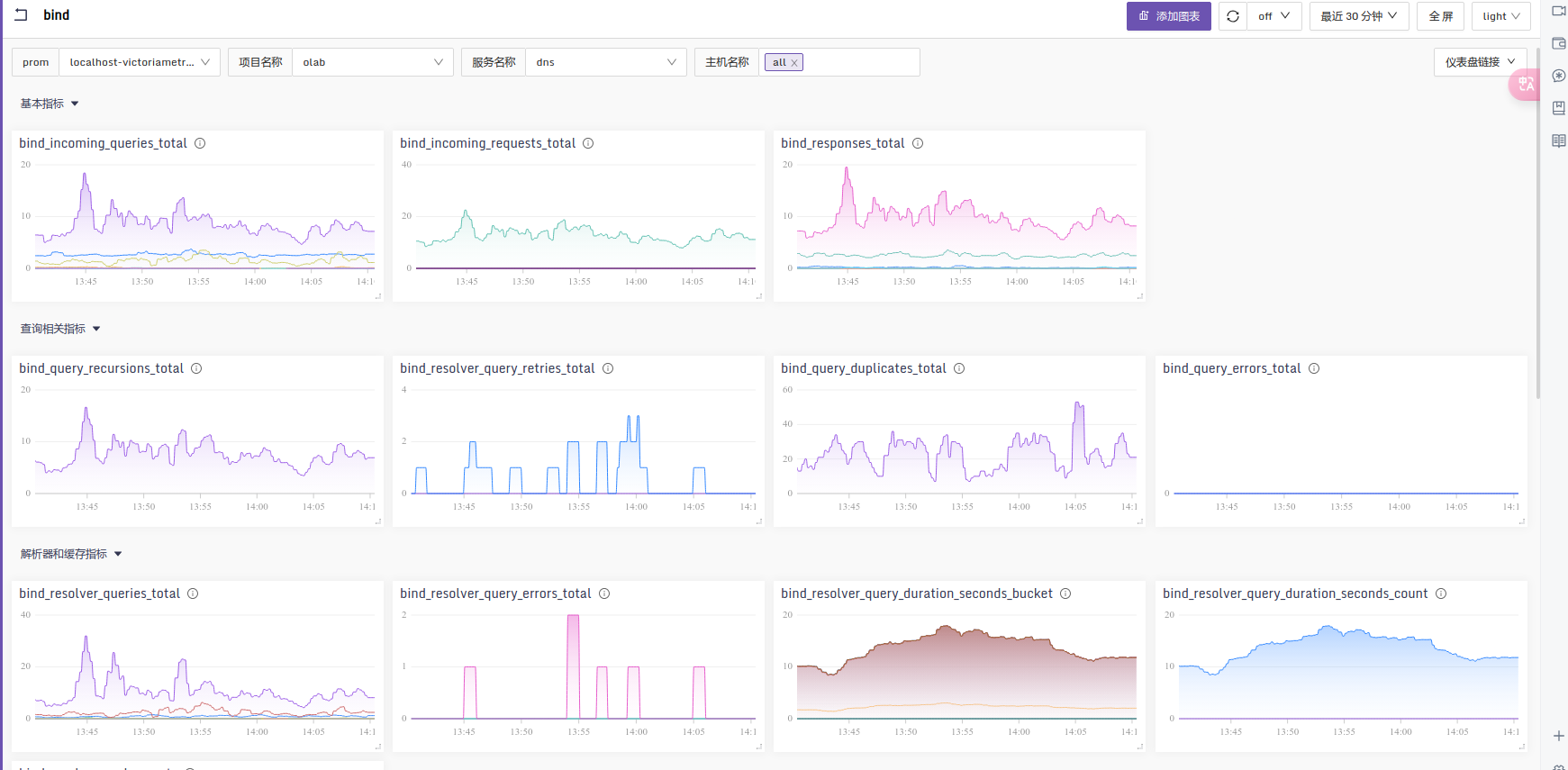This screenshot has height=770, width=1568.
Task: Click the wallet icon in right sidebar
Action: (x=1559, y=43)
